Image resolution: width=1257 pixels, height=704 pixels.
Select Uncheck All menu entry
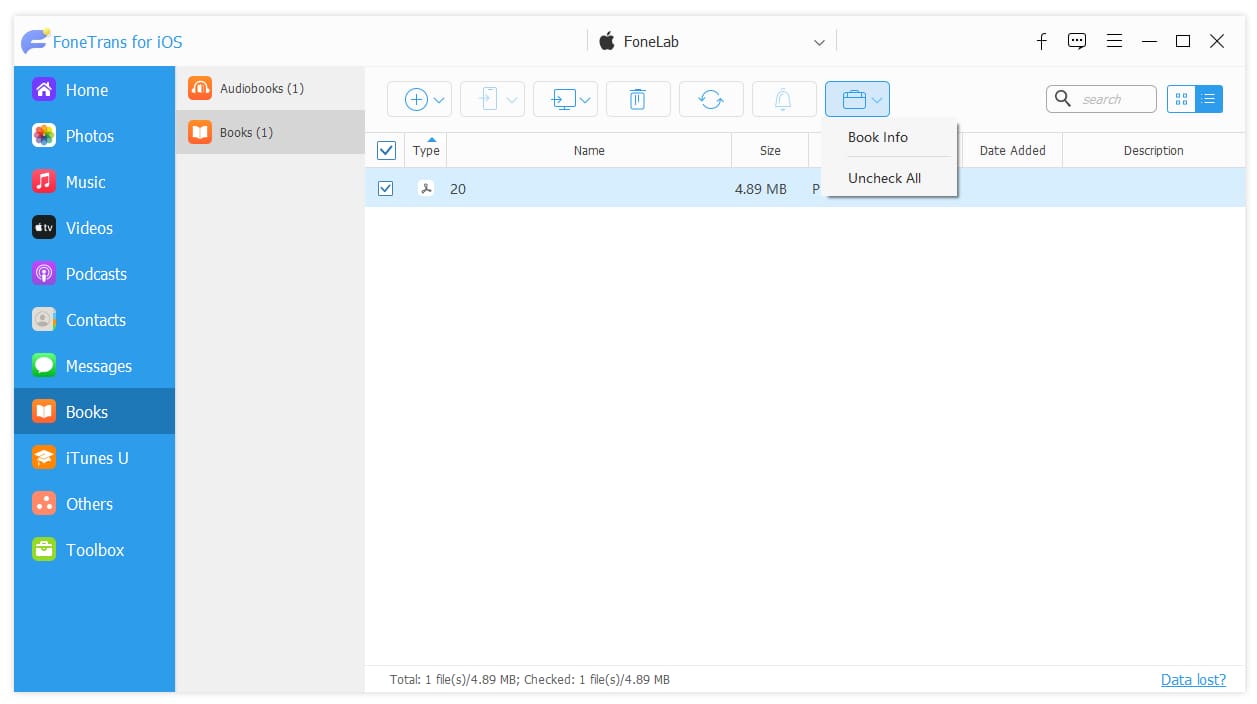[884, 178]
